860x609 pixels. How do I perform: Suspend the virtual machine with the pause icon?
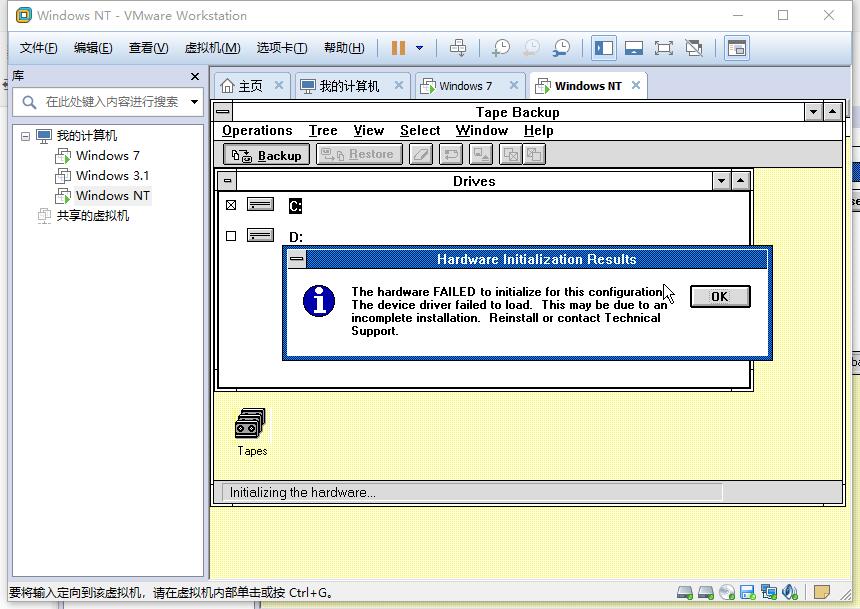click(x=398, y=48)
